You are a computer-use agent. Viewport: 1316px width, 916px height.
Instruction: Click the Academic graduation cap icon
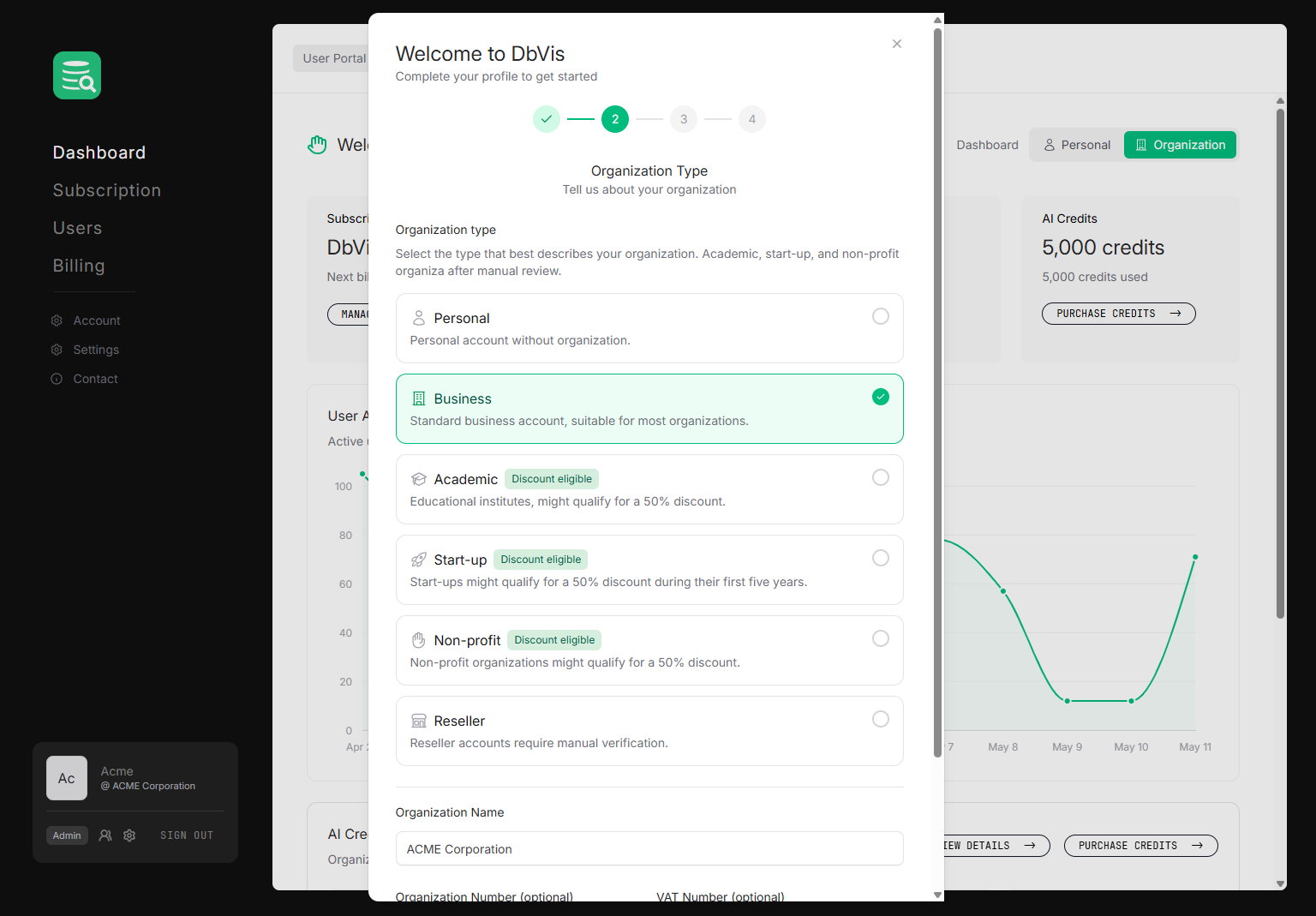(x=419, y=479)
